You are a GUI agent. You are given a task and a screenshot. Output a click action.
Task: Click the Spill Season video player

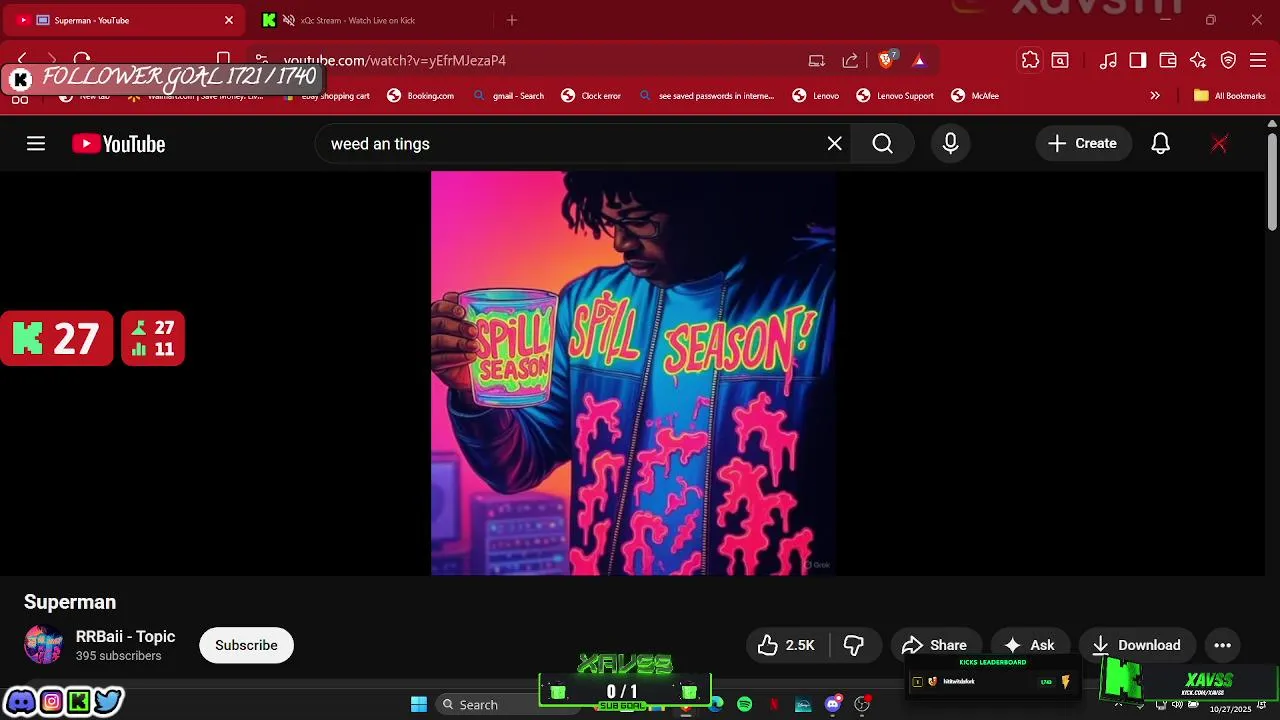point(633,373)
